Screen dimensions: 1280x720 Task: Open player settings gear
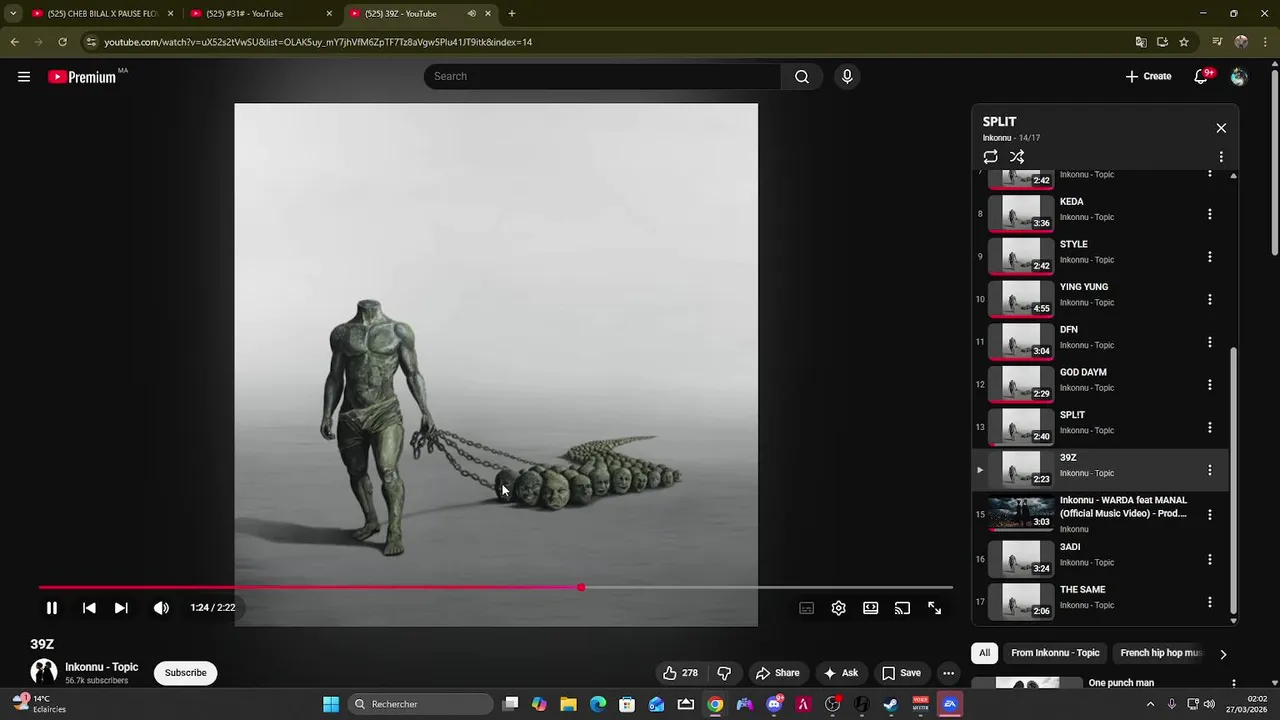(839, 608)
